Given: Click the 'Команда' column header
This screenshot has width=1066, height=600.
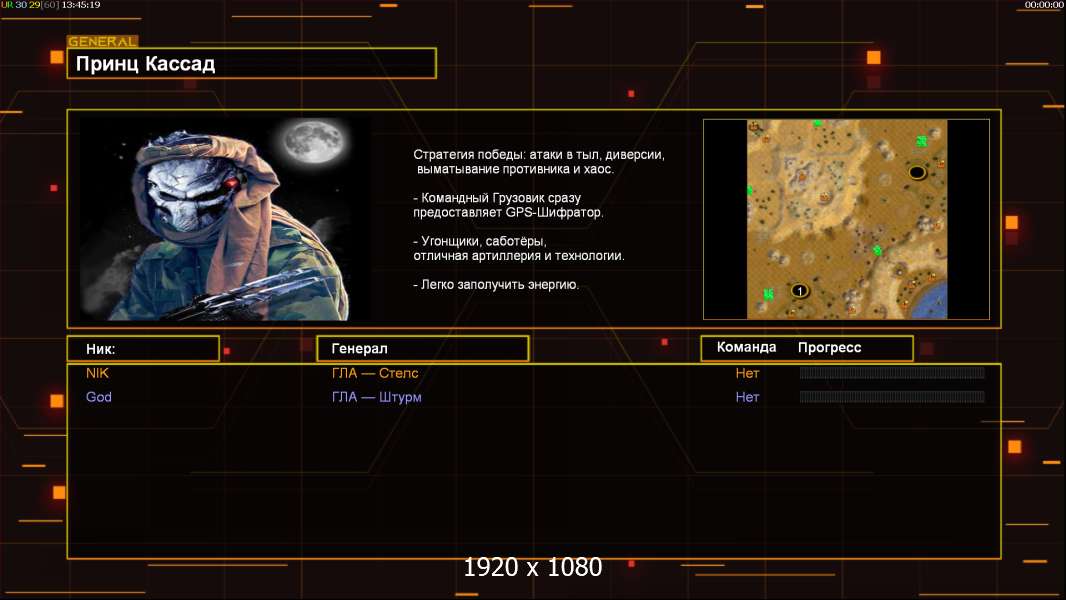Looking at the screenshot, I should pos(746,347).
